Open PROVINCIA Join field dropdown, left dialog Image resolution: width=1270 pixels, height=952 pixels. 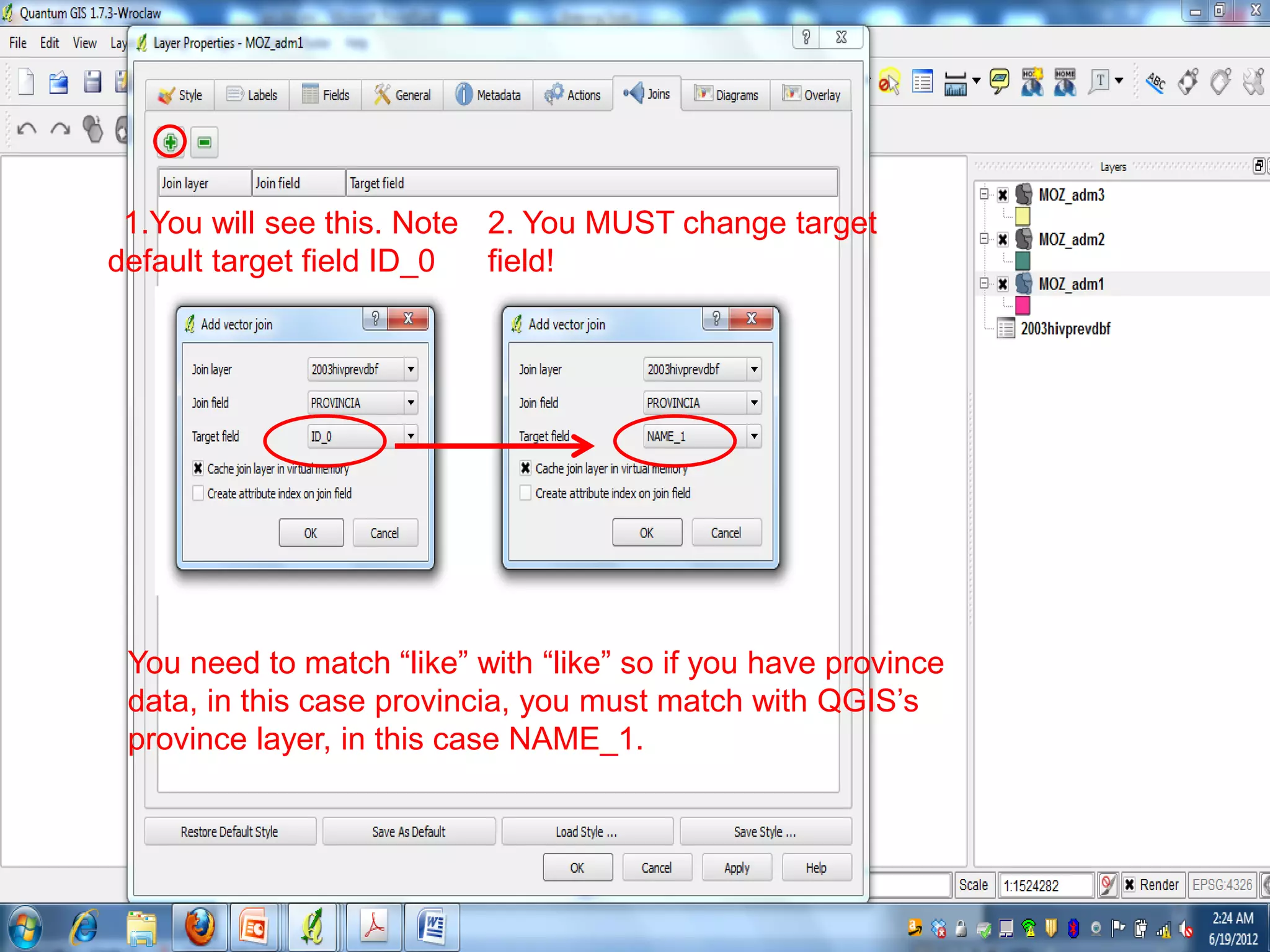point(411,403)
